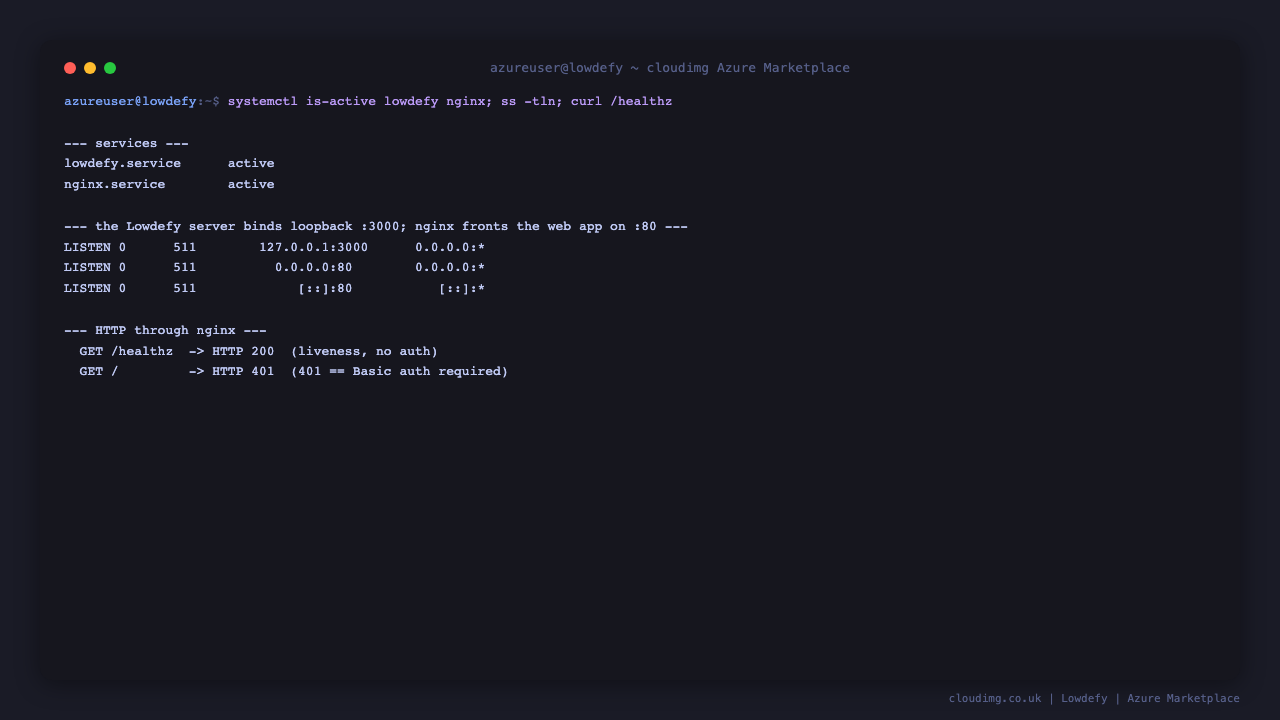Click the 'azureuser@lowdefy' shell prompt
Viewport: 1280px width, 720px height.
pos(130,101)
